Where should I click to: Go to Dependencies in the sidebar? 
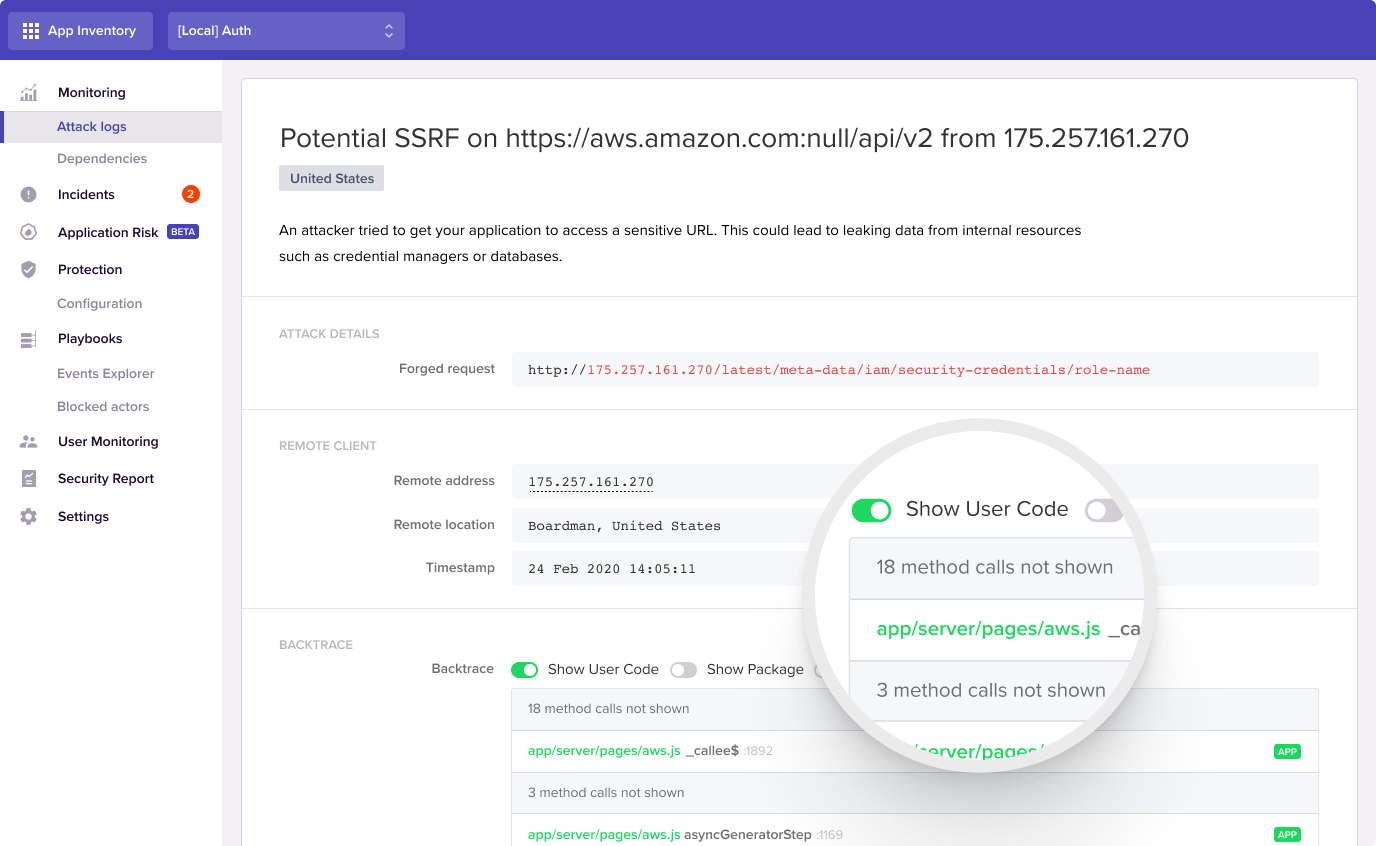pos(102,159)
